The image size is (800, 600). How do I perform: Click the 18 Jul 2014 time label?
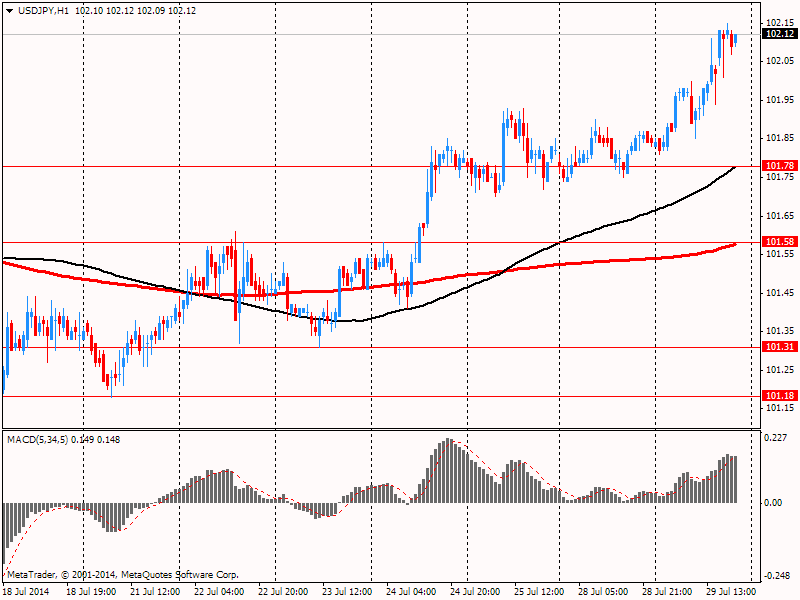click(x=26, y=592)
